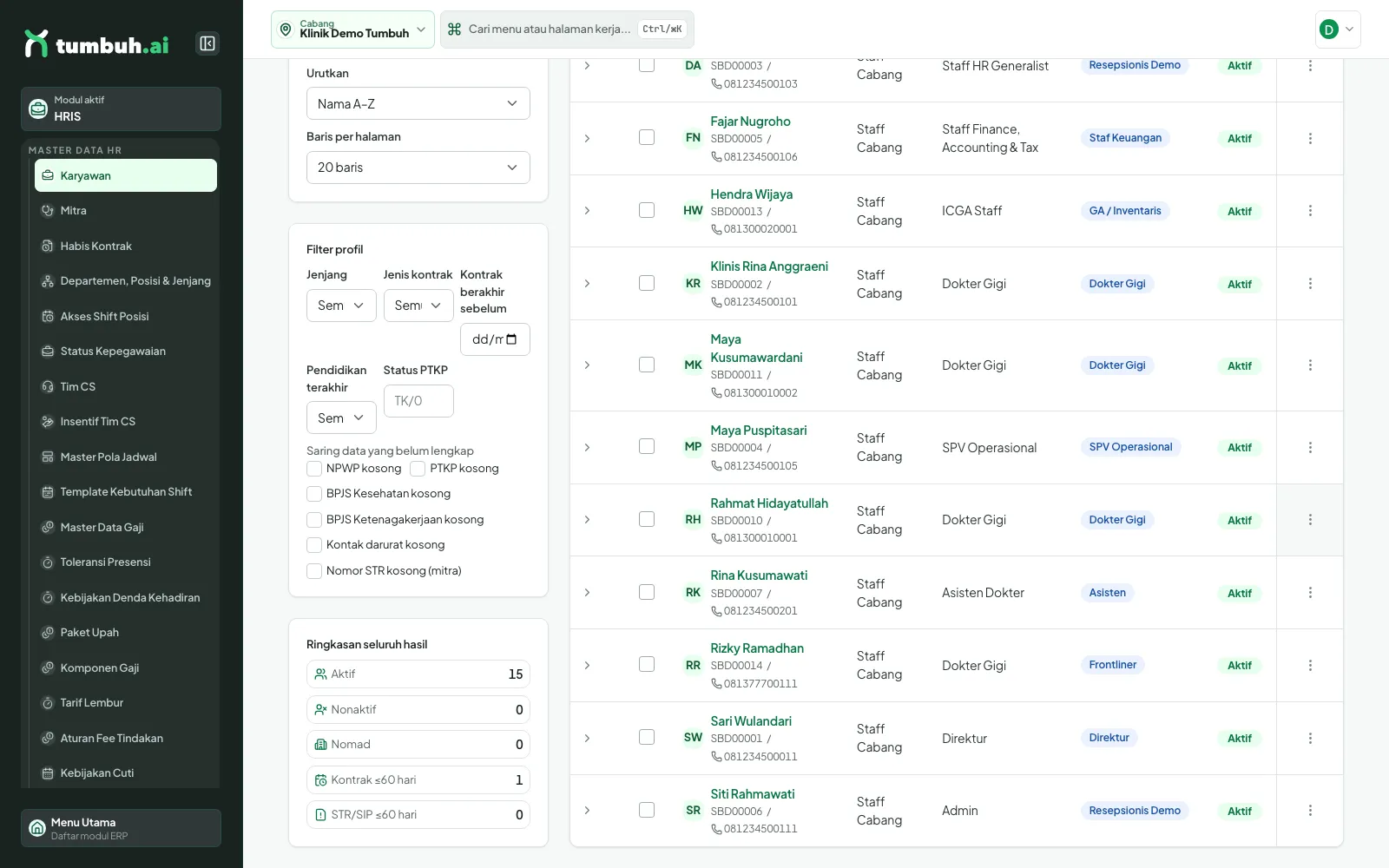This screenshot has height=868, width=1389.
Task: Click the FN initials avatar
Action: [x=693, y=137]
